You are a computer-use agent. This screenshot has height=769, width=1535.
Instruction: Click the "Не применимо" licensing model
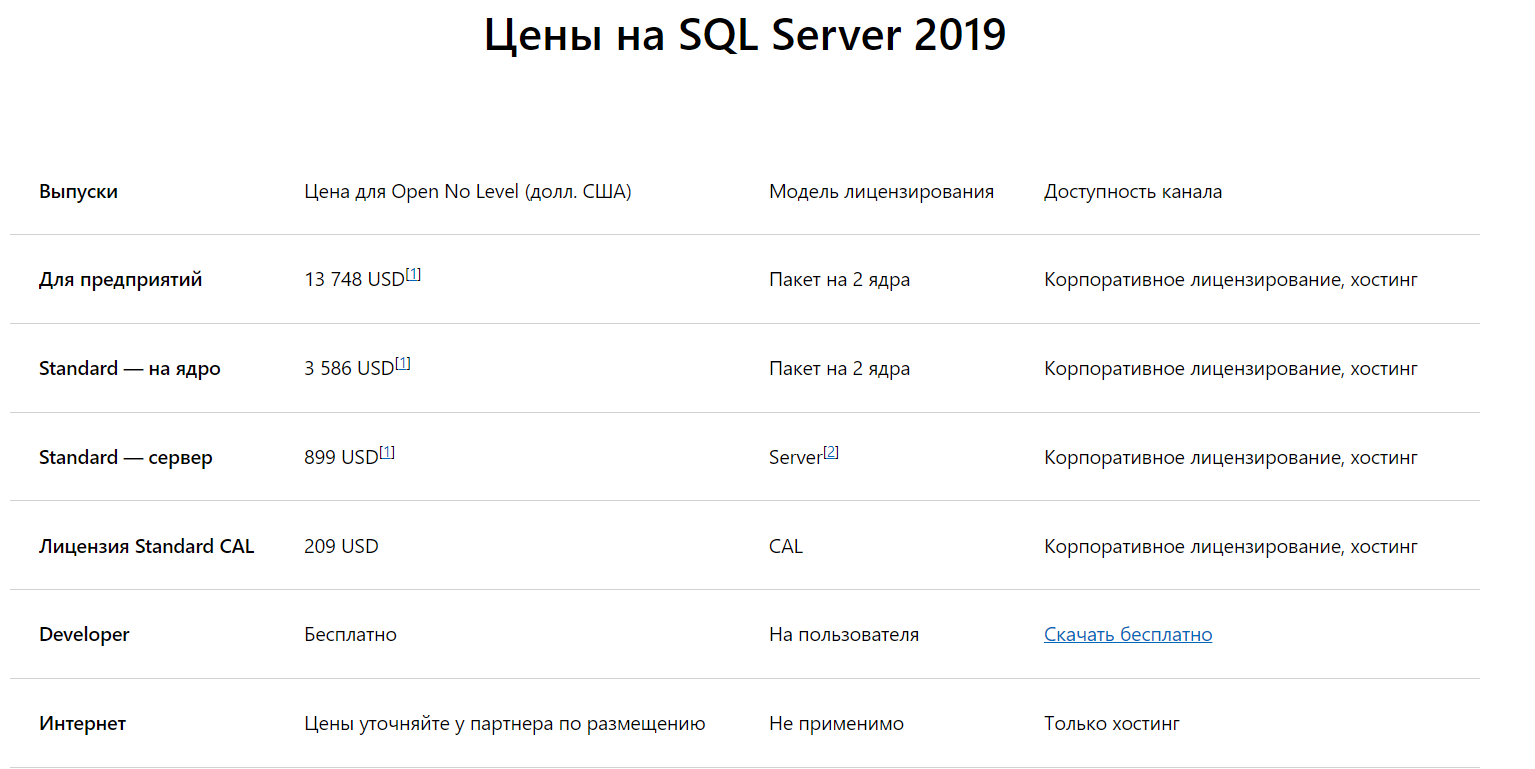pyautogui.click(x=836, y=724)
